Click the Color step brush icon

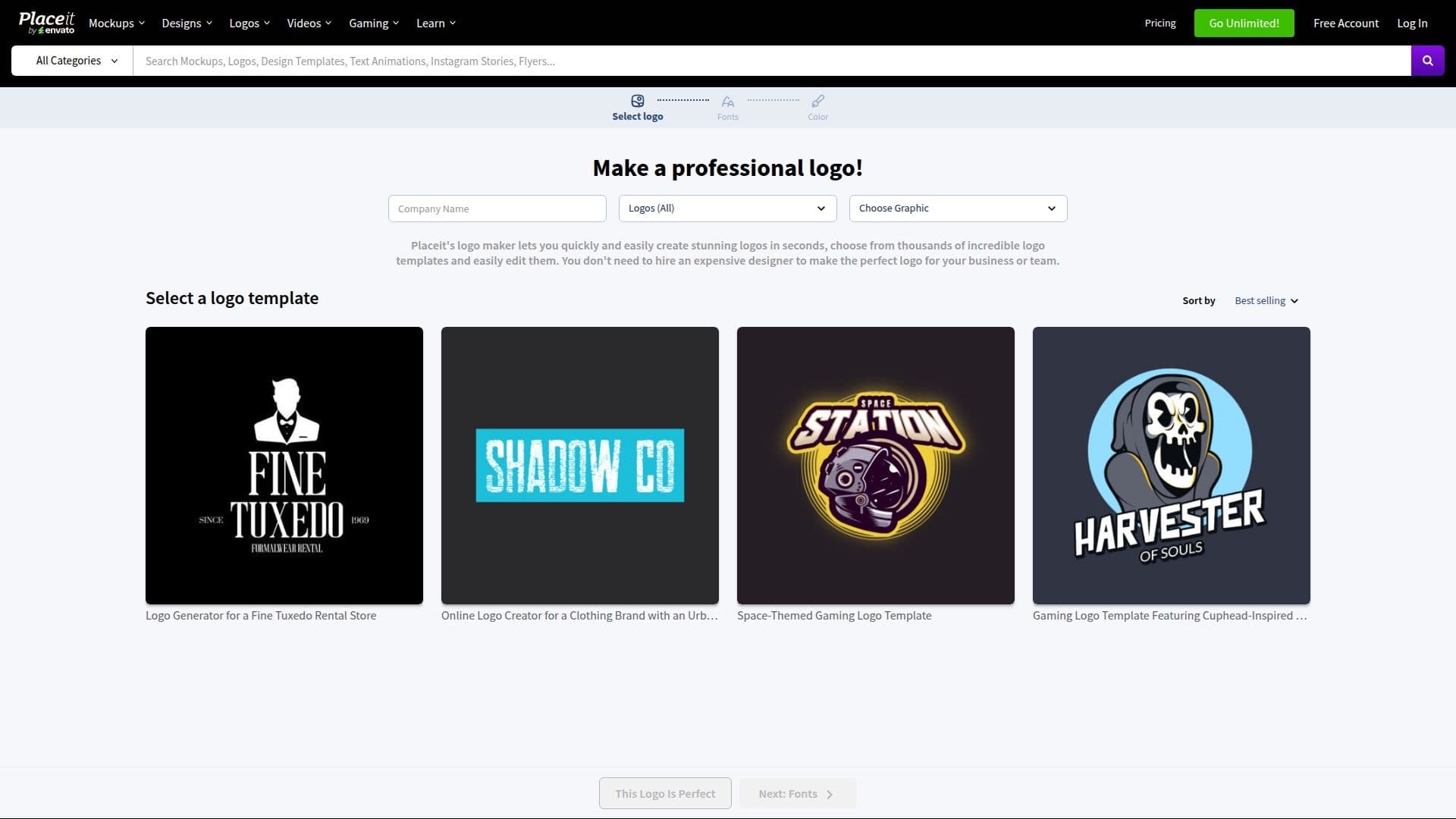pos(818,101)
